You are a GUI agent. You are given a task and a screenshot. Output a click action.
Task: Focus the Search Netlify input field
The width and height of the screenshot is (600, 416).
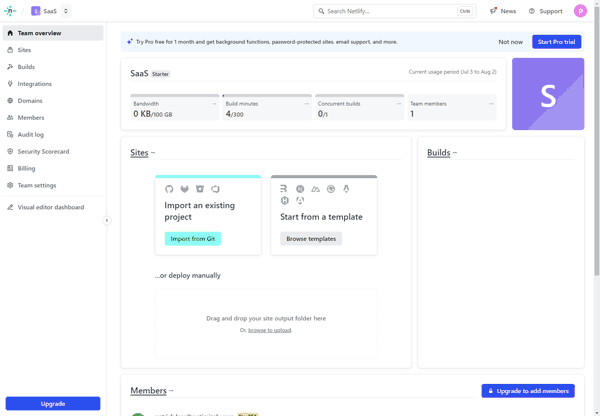(x=394, y=11)
